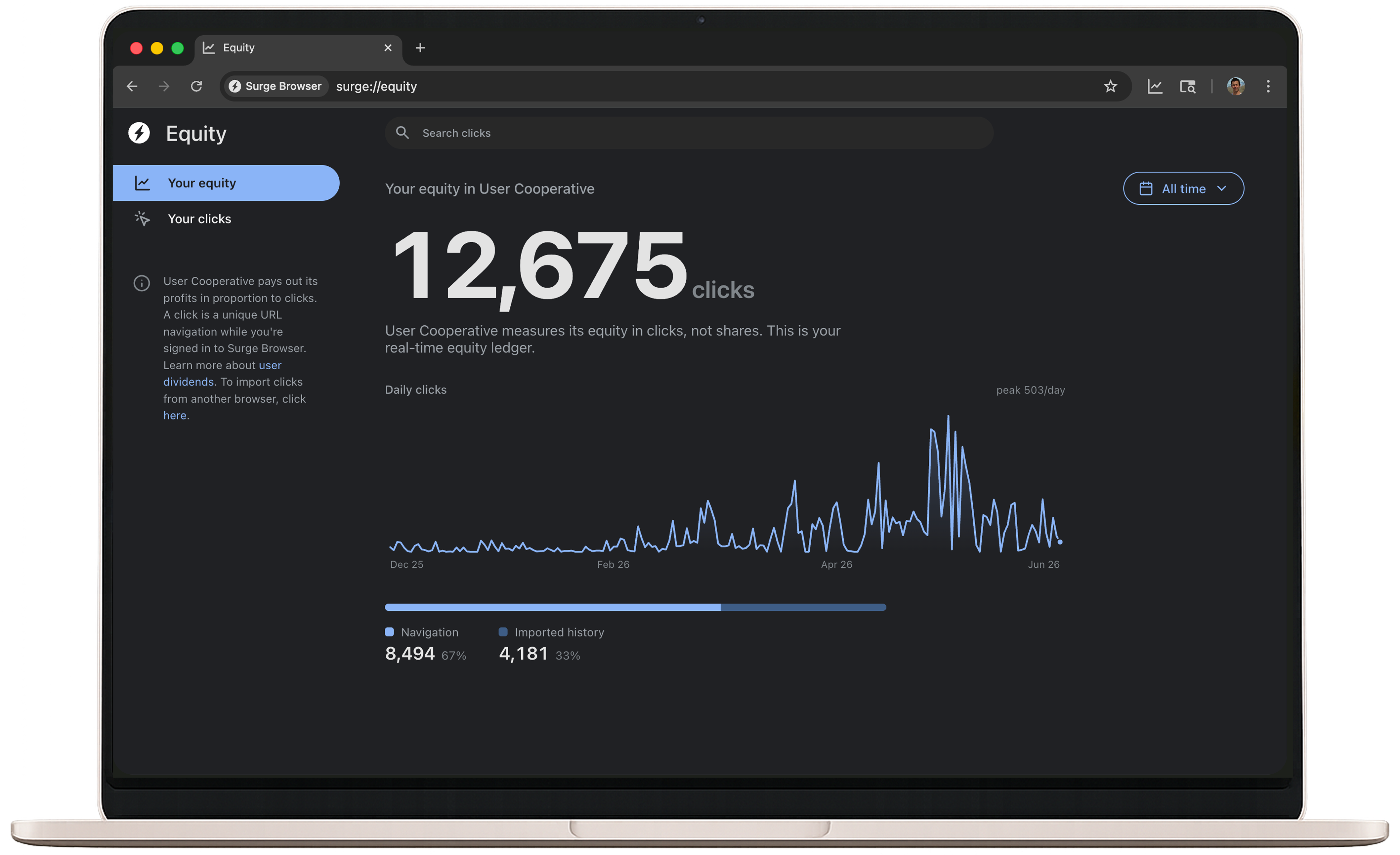
Task: Click the Your equity in User Cooperative heading
Action: point(490,188)
